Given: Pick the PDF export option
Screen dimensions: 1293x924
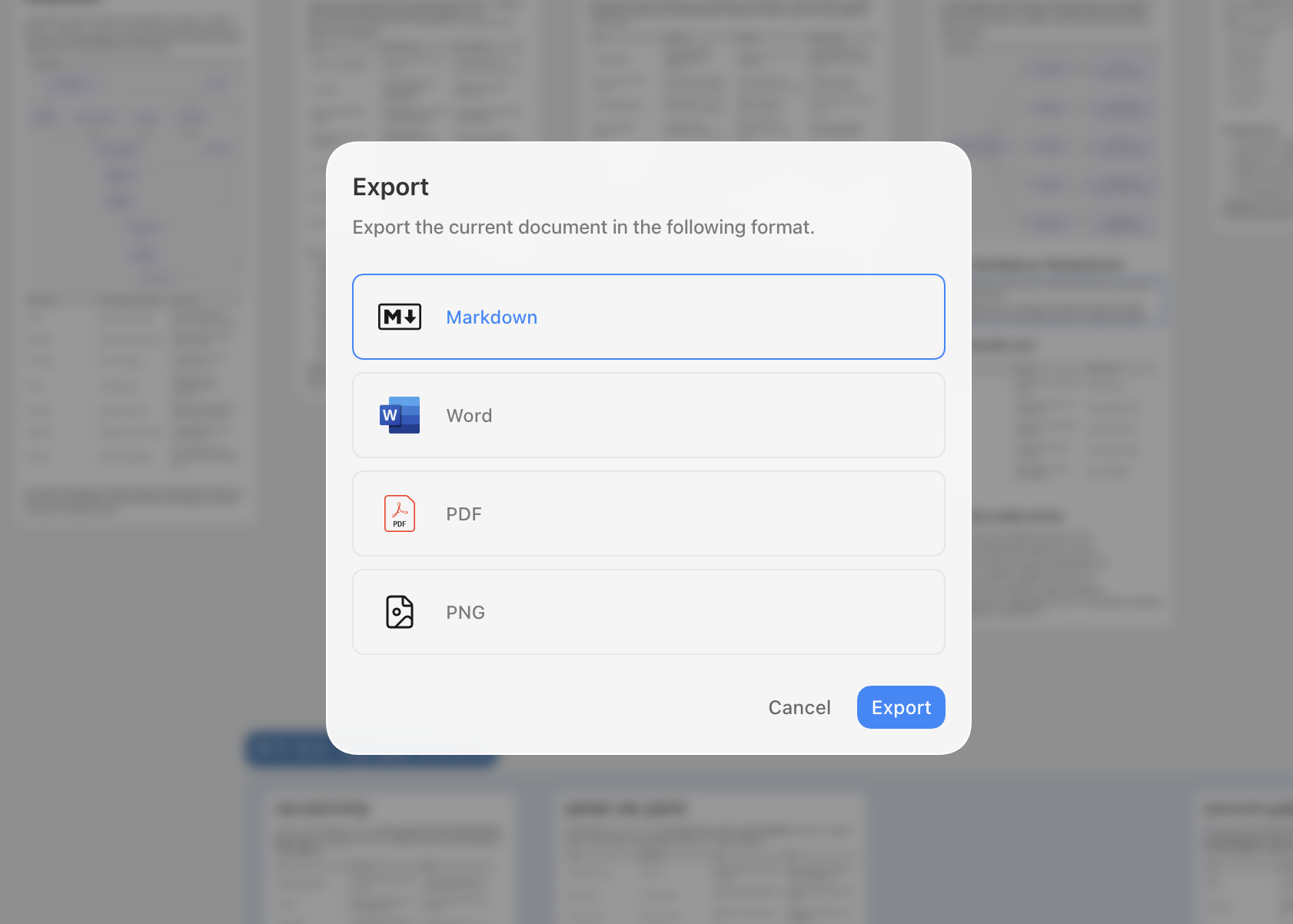Looking at the screenshot, I should (648, 514).
